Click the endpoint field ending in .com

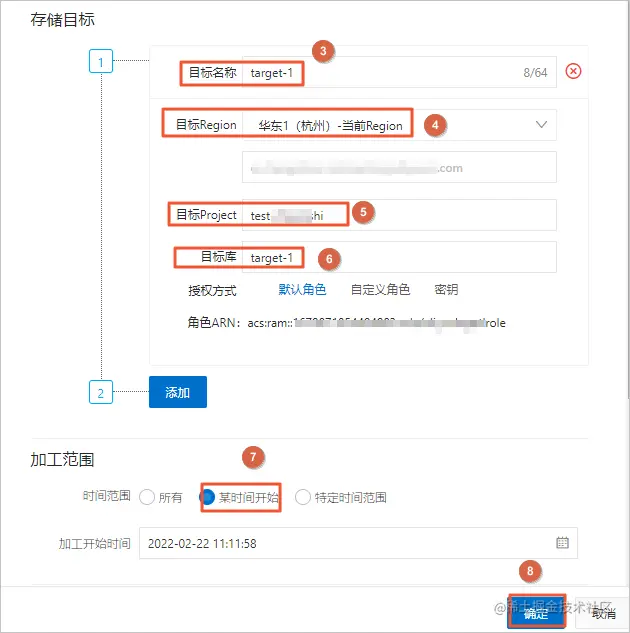[x=399, y=167]
